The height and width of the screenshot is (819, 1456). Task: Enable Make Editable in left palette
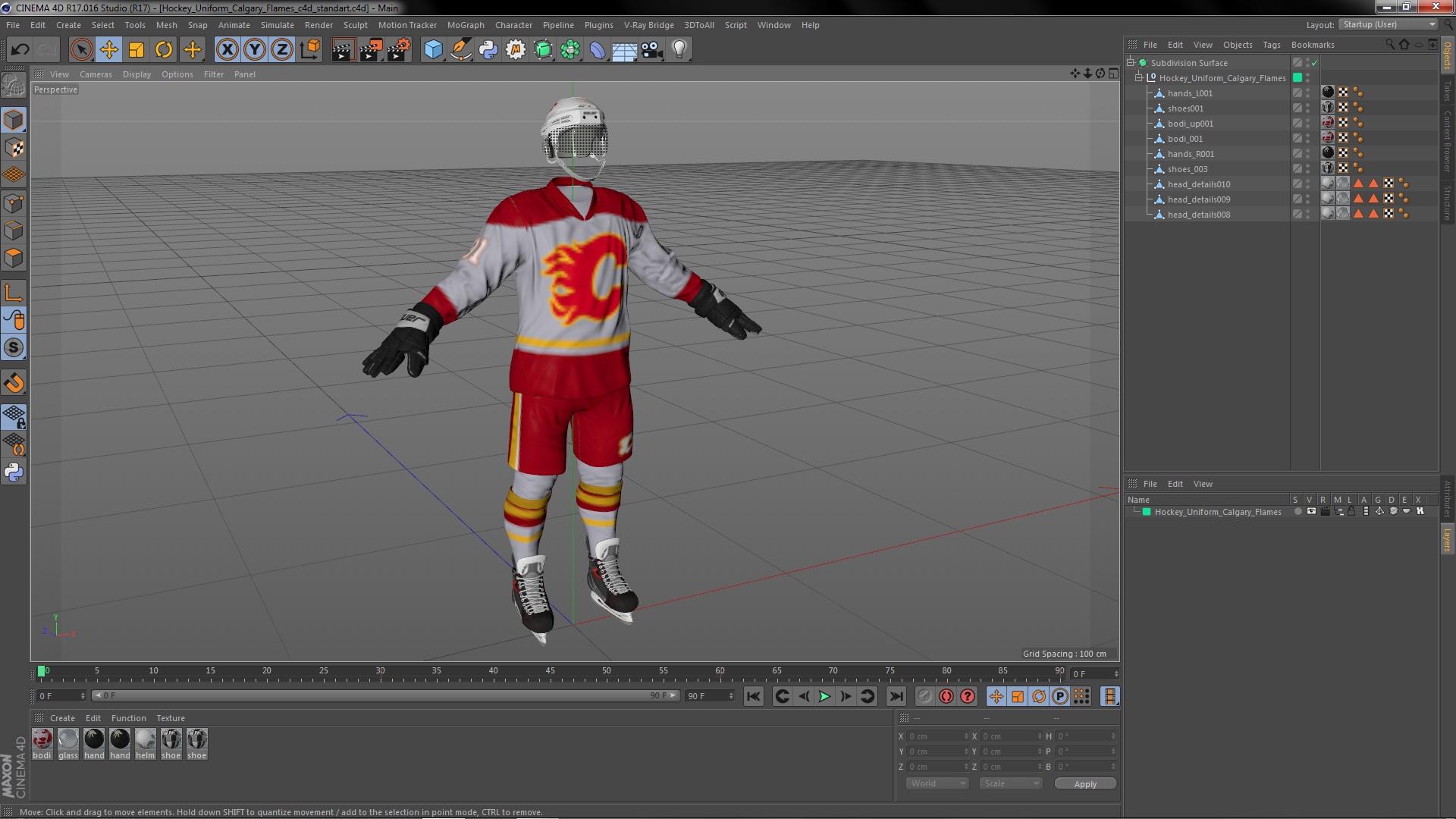[x=14, y=85]
